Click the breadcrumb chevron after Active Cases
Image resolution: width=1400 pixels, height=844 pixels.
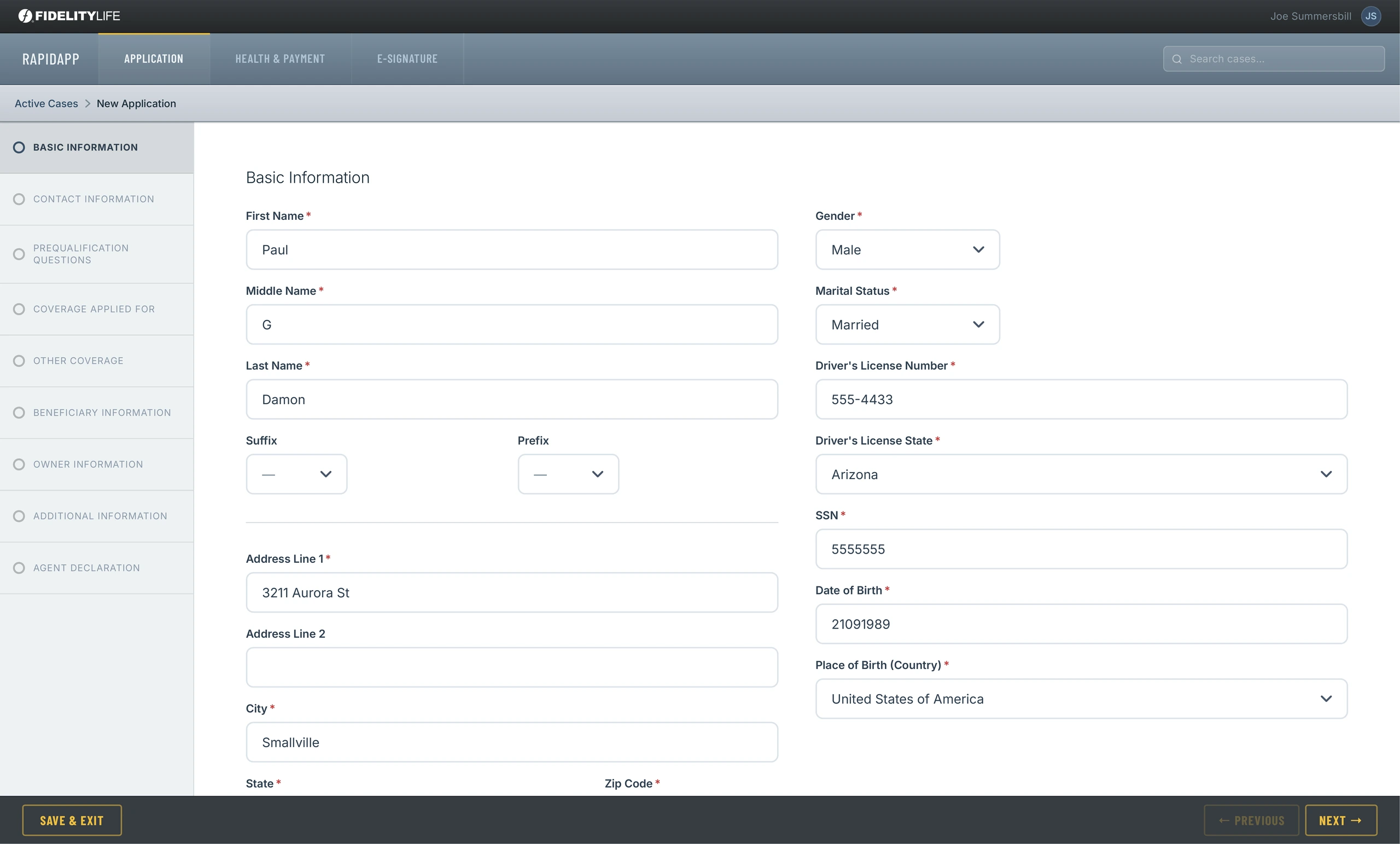point(87,103)
